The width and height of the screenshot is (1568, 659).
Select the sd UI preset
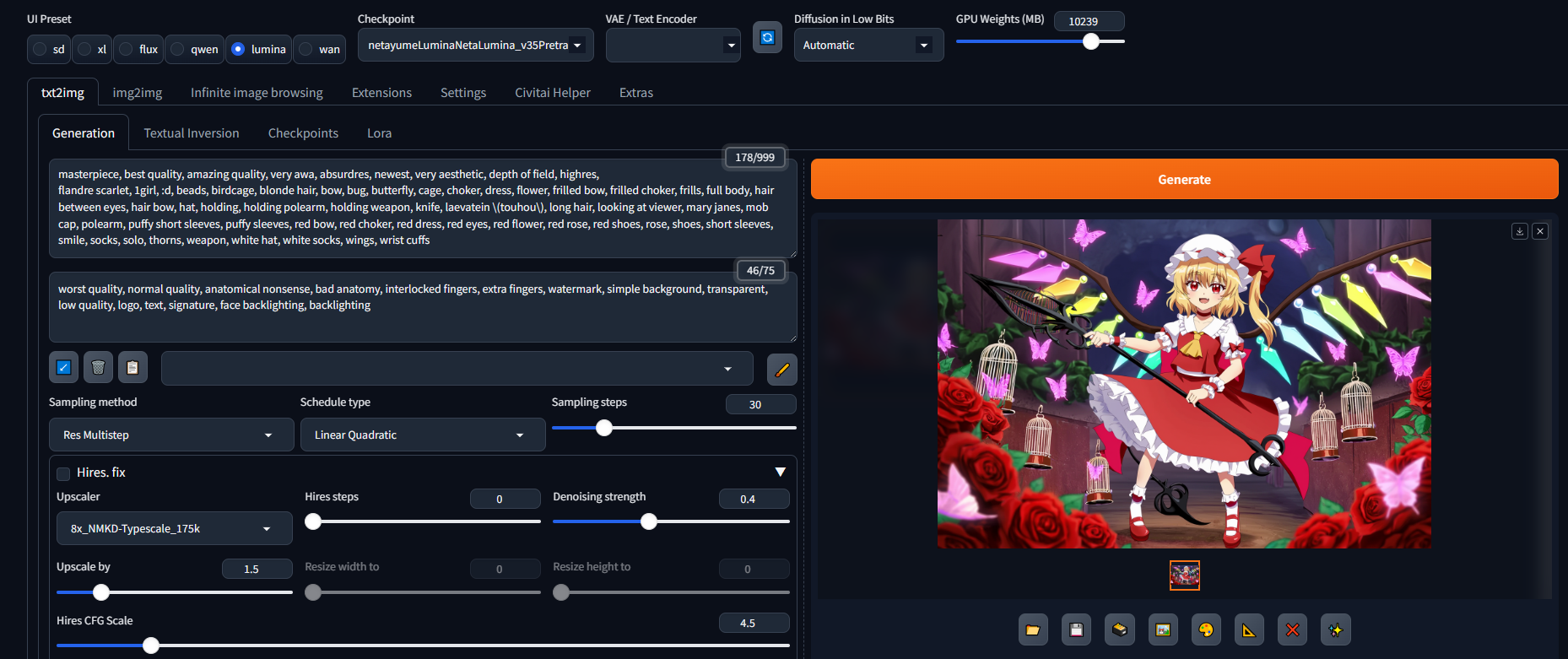coord(49,49)
